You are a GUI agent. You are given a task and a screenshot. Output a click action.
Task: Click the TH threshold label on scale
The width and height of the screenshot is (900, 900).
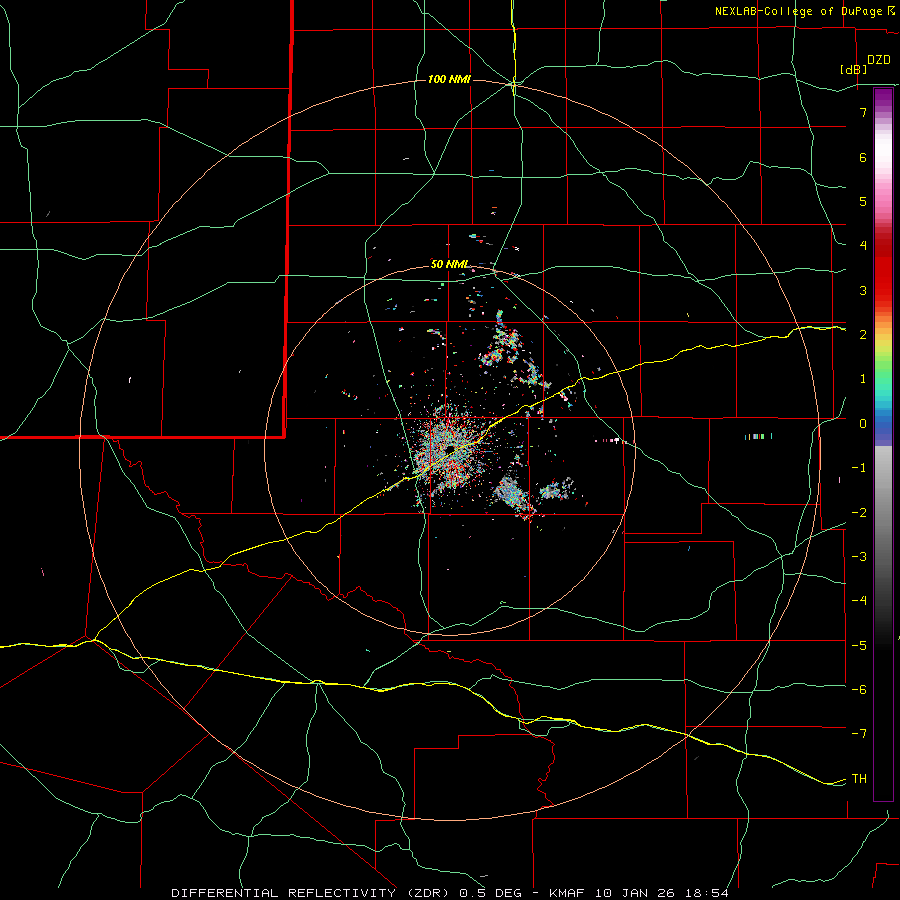(x=859, y=779)
